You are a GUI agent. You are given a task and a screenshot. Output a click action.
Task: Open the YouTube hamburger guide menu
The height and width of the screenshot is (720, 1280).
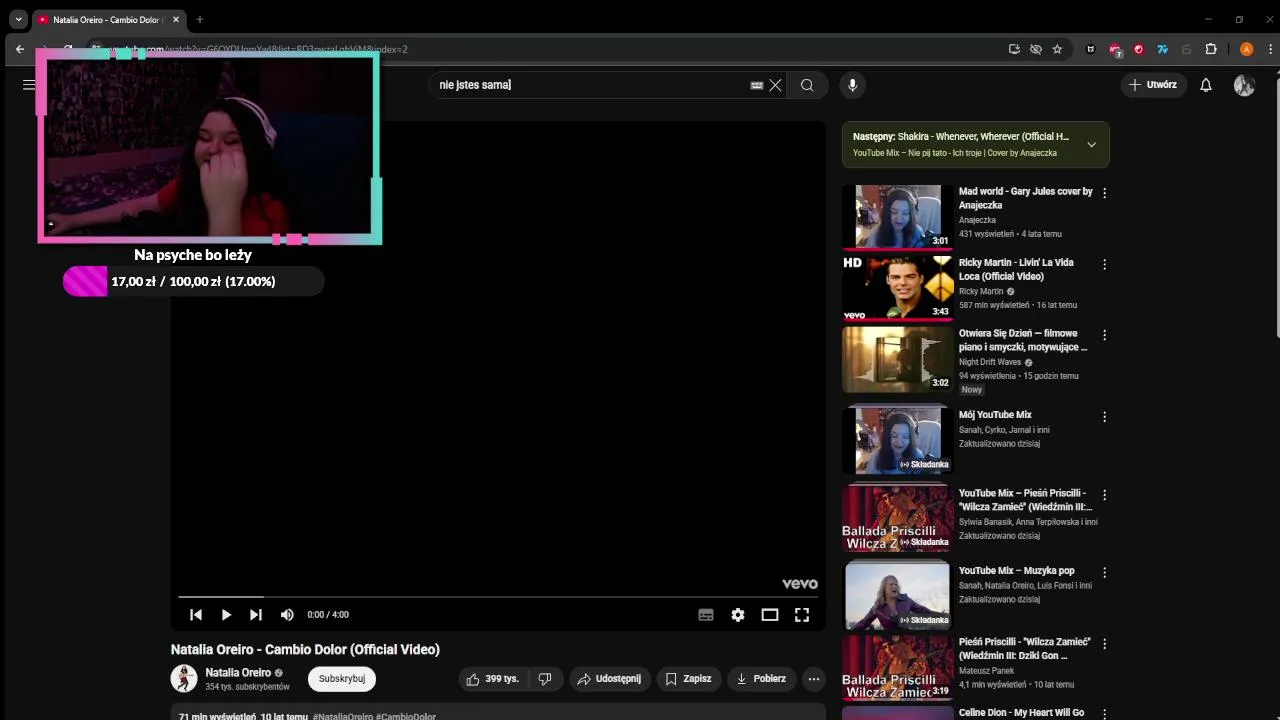pyautogui.click(x=29, y=85)
